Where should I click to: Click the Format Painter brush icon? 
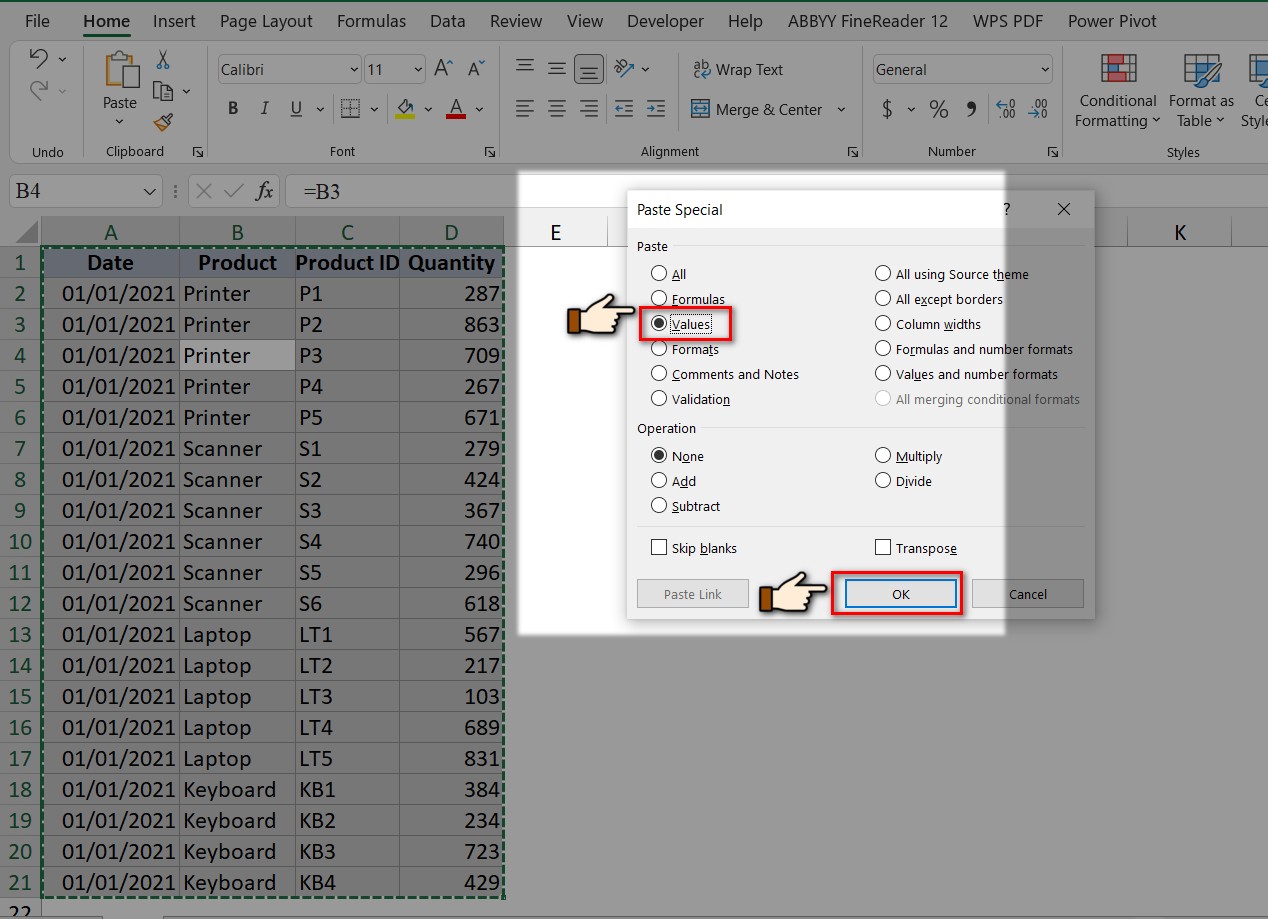click(x=163, y=122)
